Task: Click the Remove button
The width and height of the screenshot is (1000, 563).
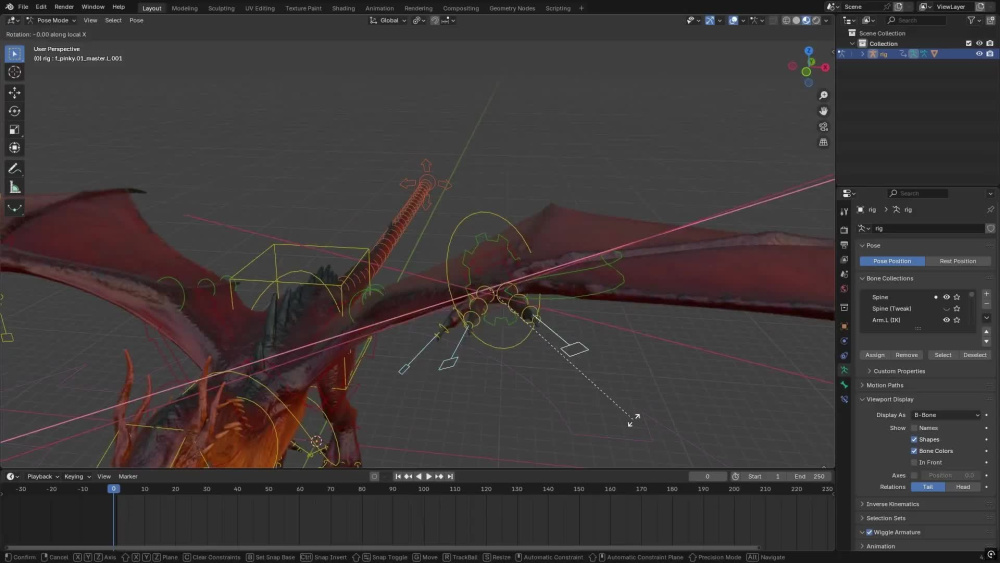Action: pyautogui.click(x=906, y=355)
